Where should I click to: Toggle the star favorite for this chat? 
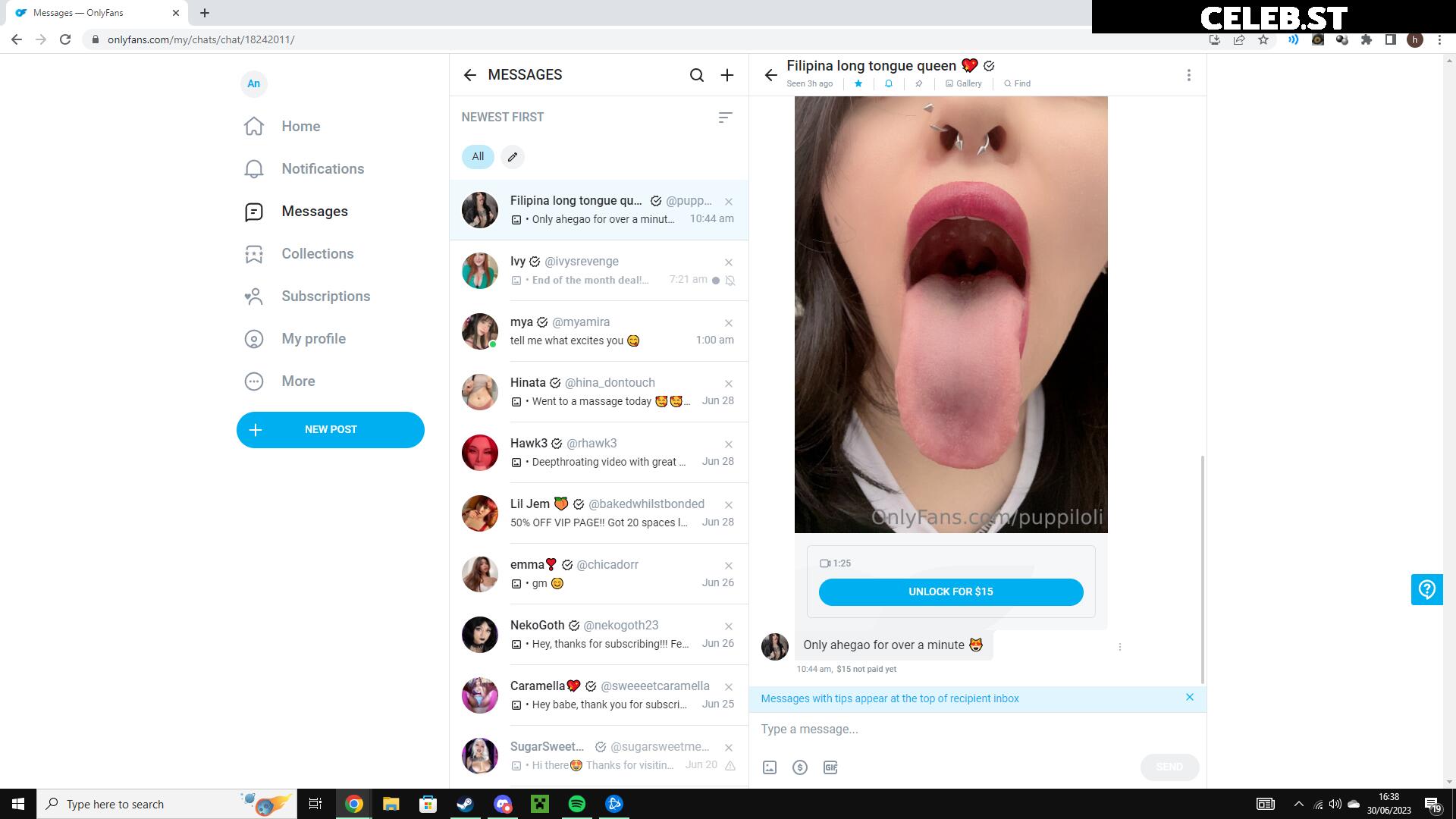coord(858,83)
